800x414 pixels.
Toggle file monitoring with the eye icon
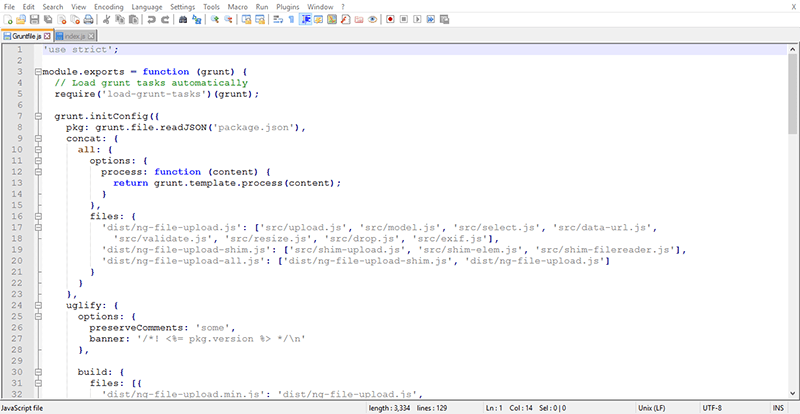coord(372,19)
